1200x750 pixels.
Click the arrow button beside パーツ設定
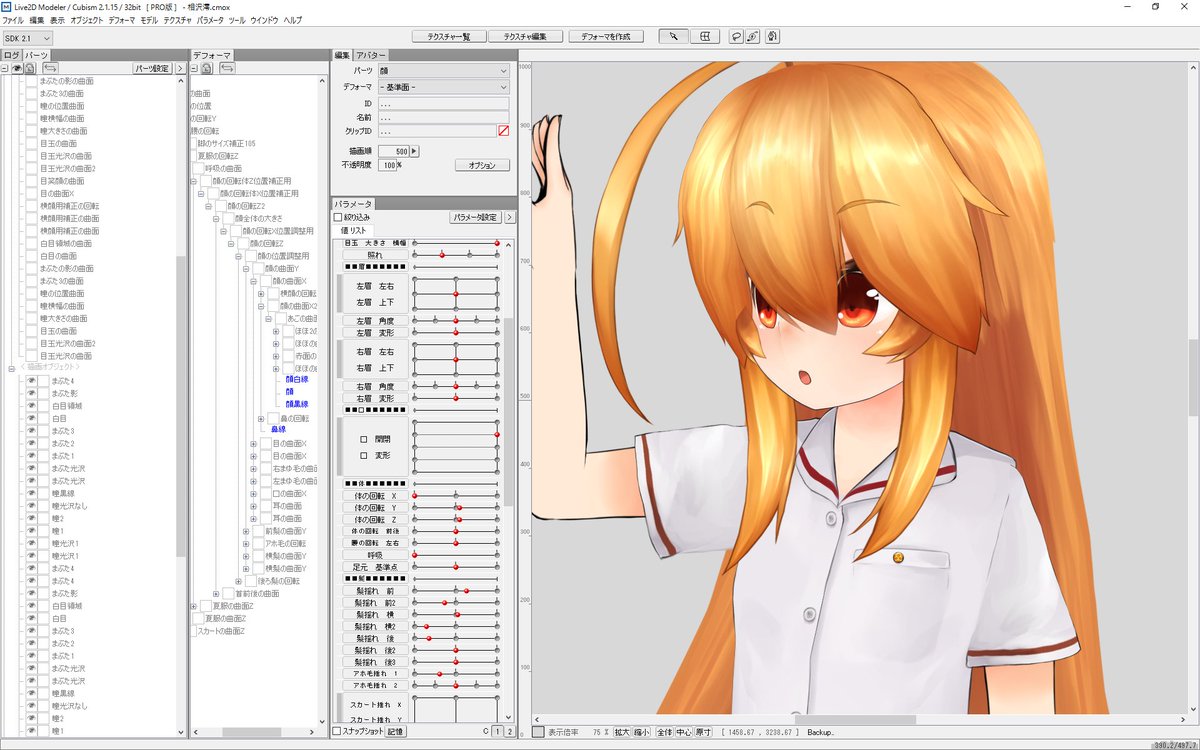[180, 69]
